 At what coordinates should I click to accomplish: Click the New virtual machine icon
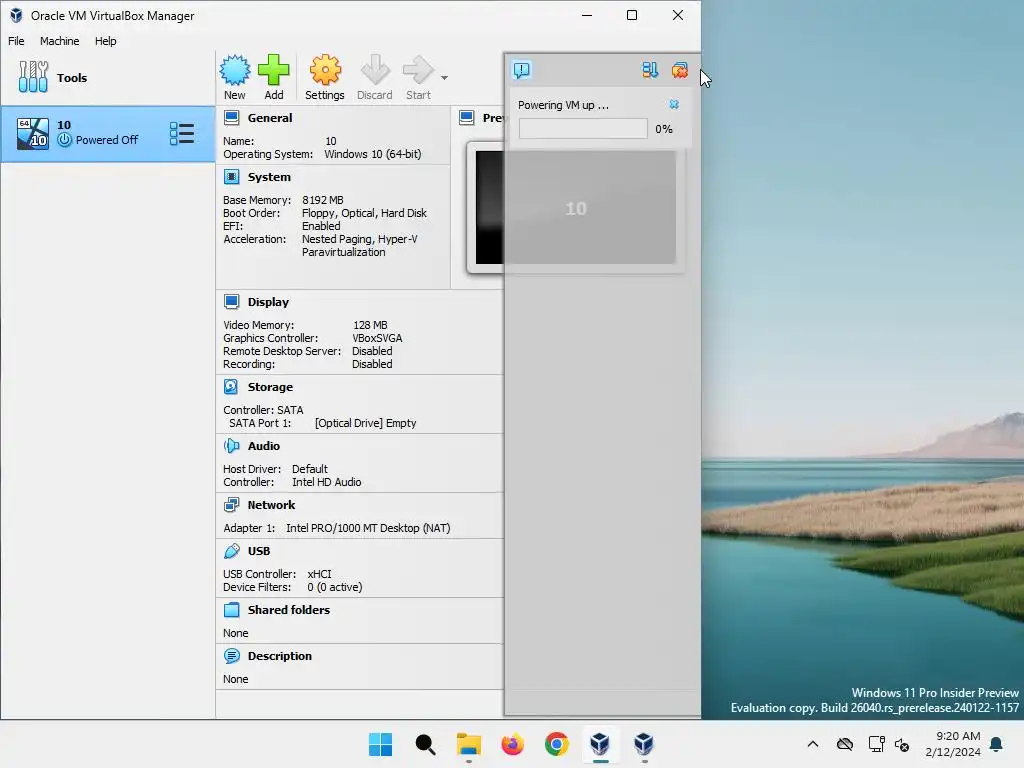point(234,70)
